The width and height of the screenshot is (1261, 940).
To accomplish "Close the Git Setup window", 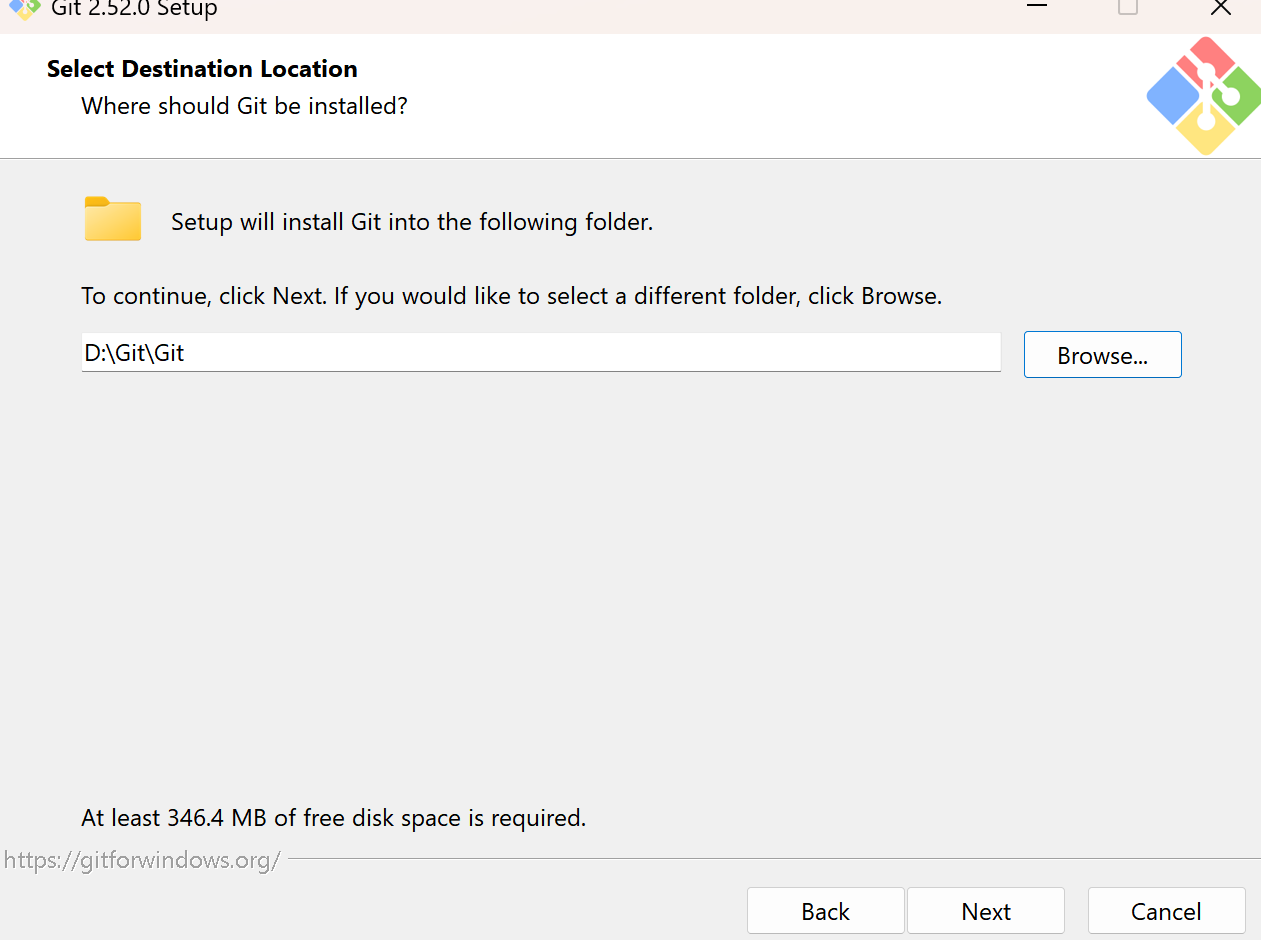I will point(1220,7).
